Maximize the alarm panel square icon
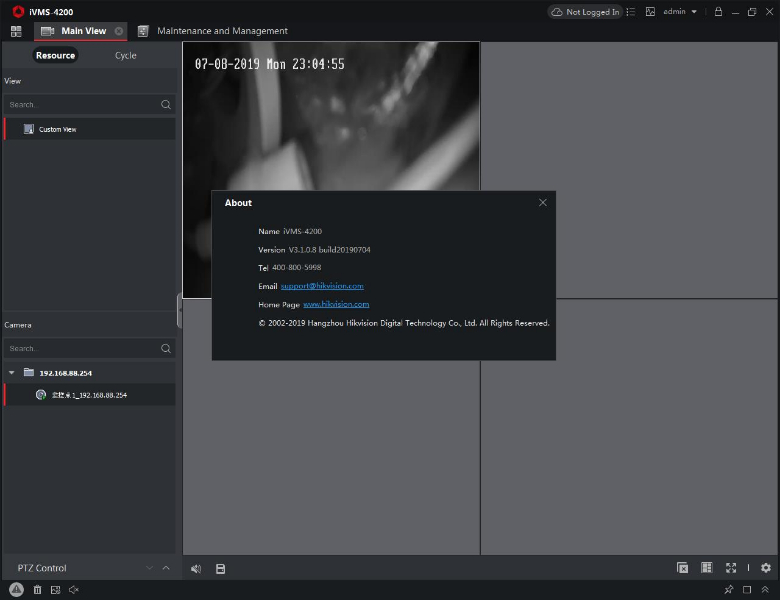This screenshot has width=780, height=600. 747,590
